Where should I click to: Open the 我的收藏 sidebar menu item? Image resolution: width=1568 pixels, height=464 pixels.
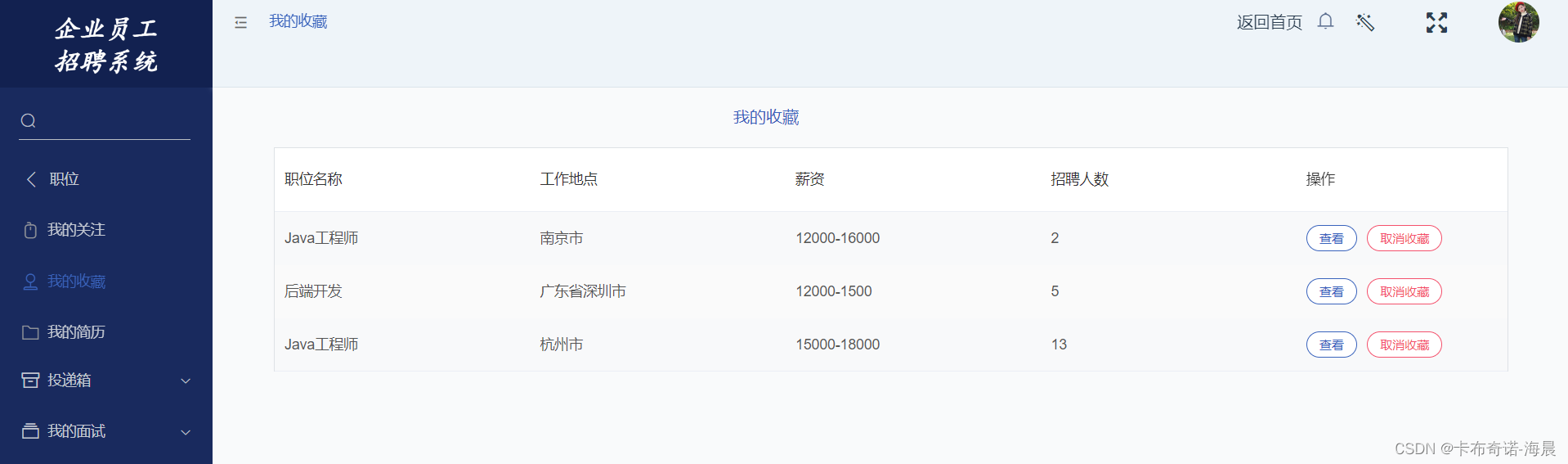pos(76,282)
